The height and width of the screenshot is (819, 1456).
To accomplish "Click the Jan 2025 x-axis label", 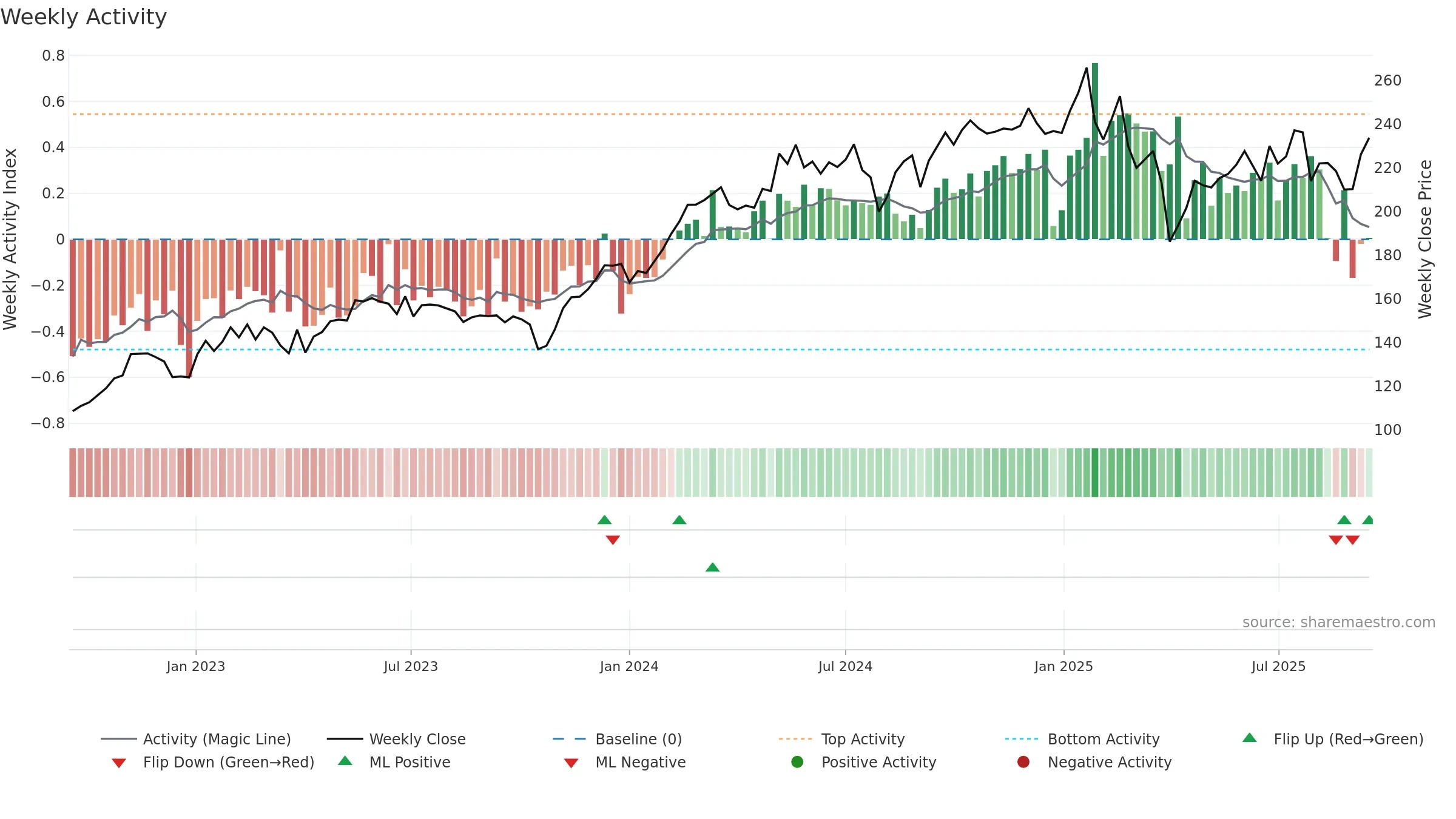I will [x=1063, y=667].
